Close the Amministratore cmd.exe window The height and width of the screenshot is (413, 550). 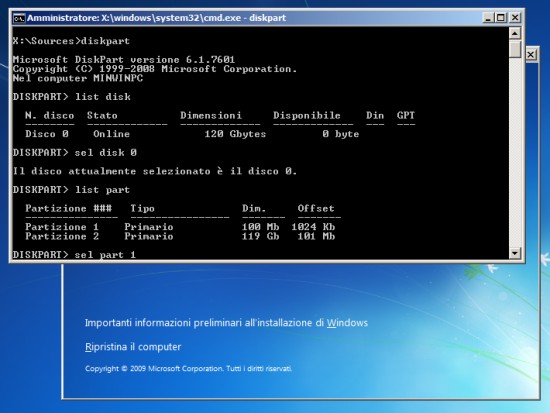click(515, 18)
